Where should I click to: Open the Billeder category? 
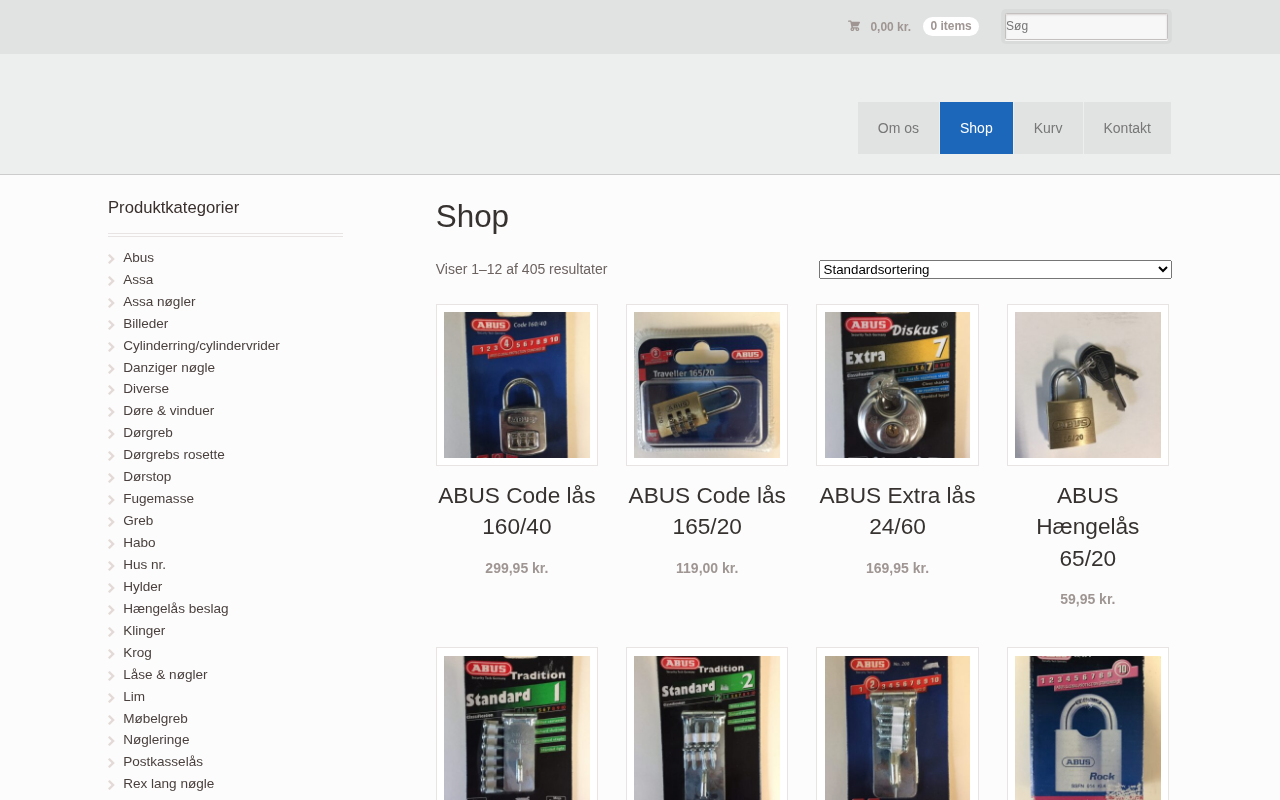(x=146, y=324)
